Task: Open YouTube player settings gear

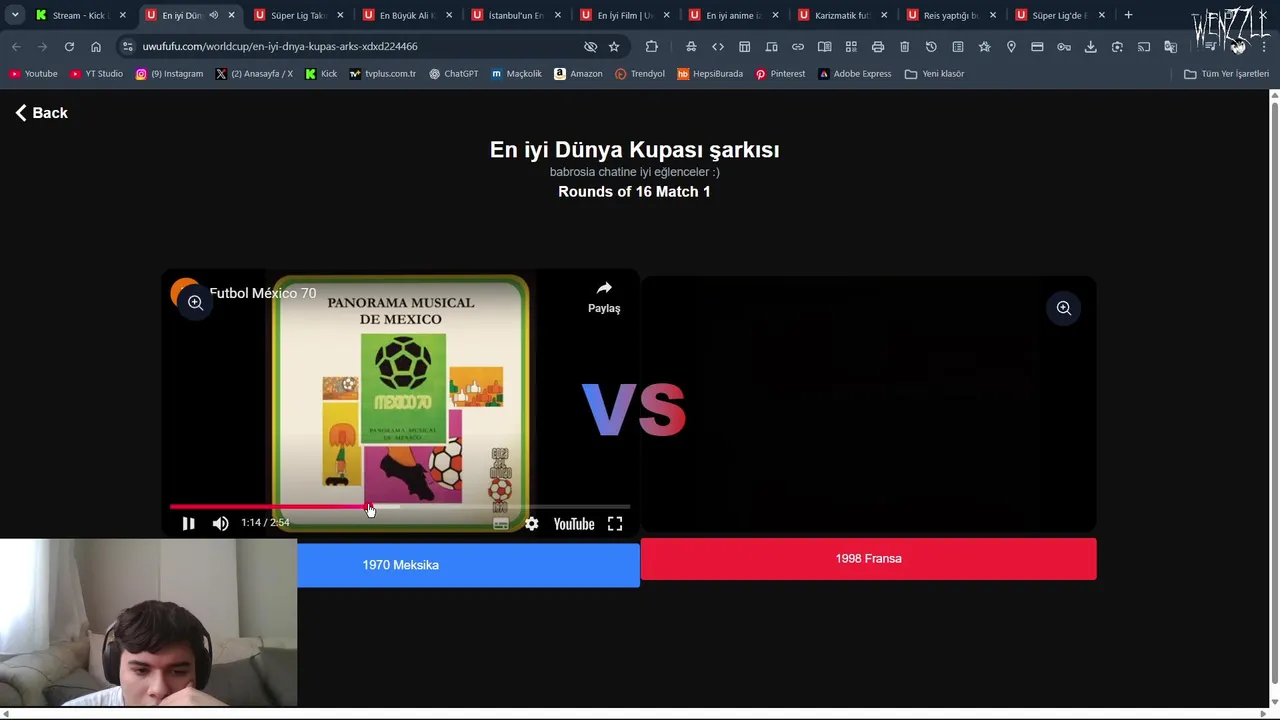Action: pos(532,523)
